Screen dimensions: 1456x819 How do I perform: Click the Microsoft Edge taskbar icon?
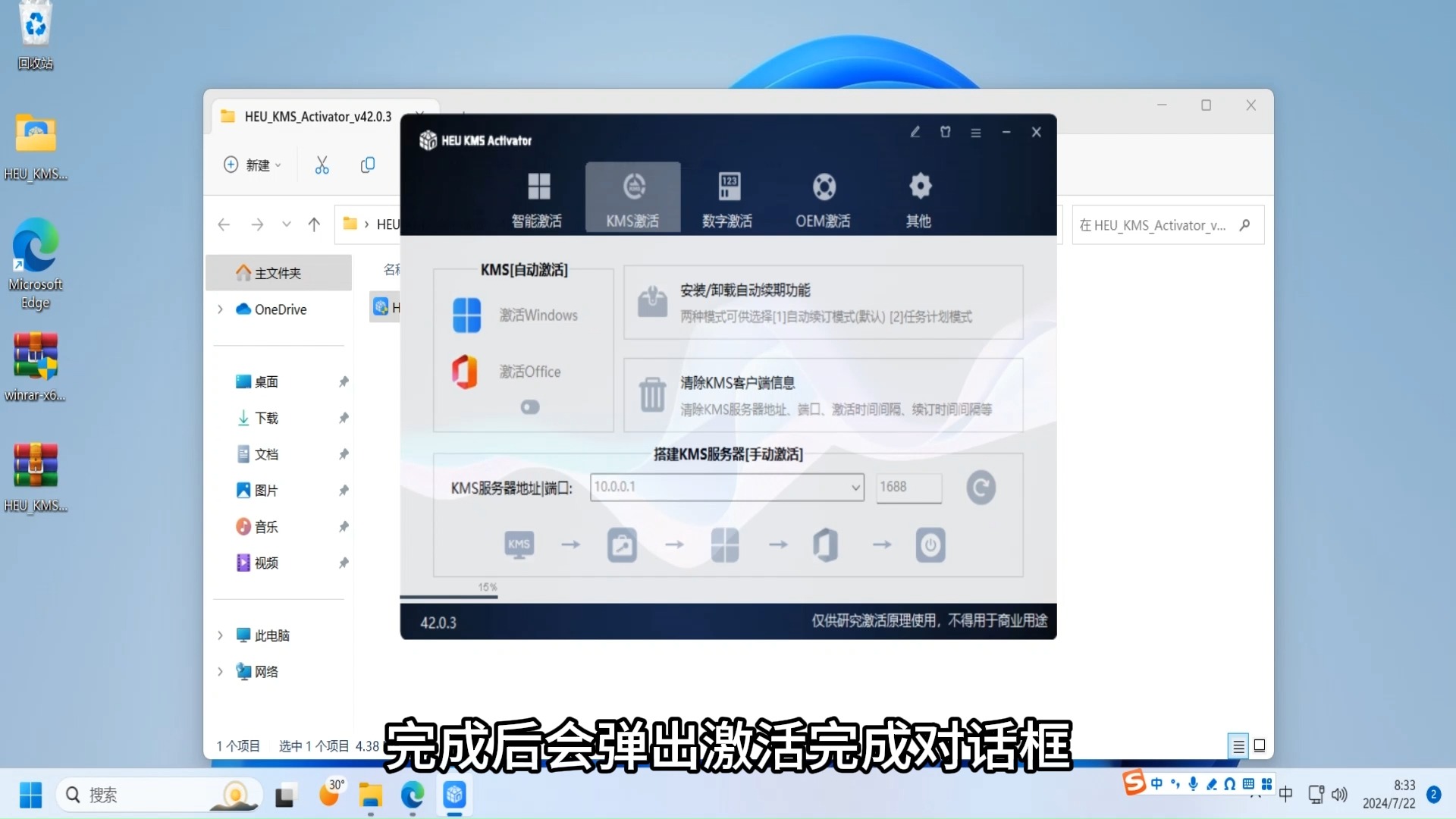point(412,795)
